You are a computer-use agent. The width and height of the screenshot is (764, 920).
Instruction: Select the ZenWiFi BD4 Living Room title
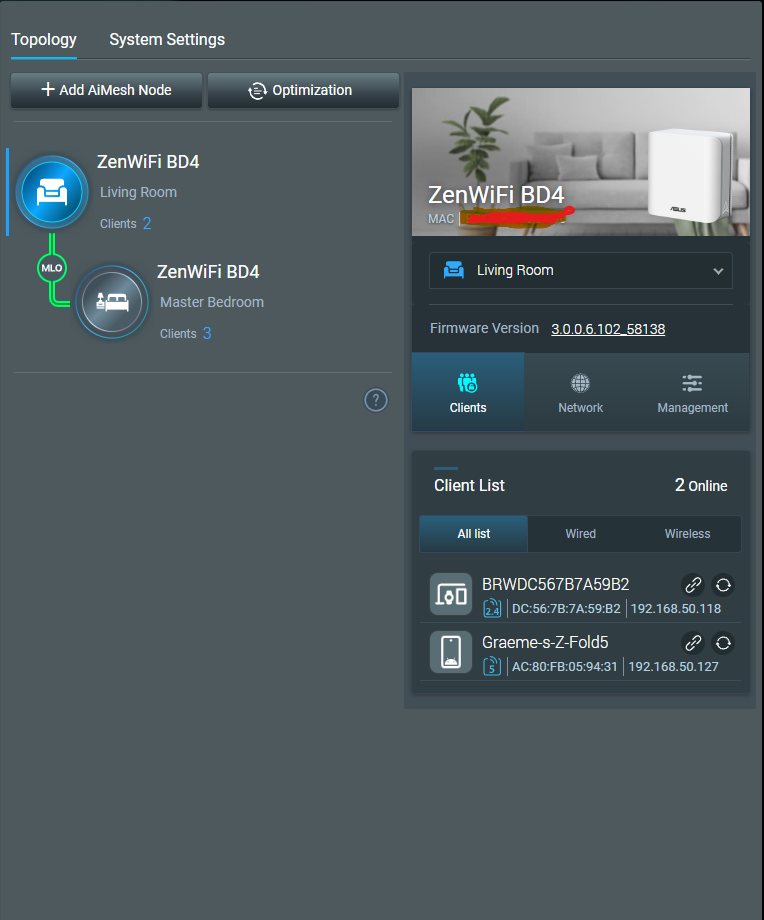click(x=148, y=162)
